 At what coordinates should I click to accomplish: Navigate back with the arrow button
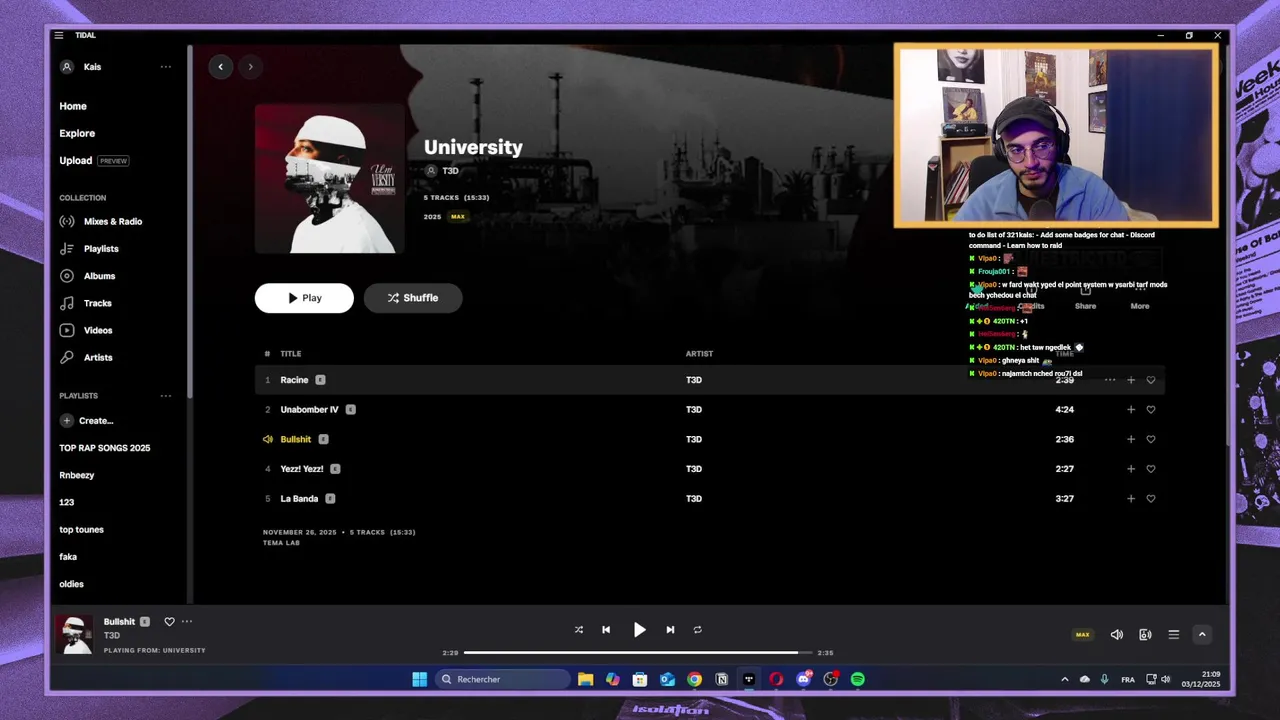pyautogui.click(x=221, y=67)
